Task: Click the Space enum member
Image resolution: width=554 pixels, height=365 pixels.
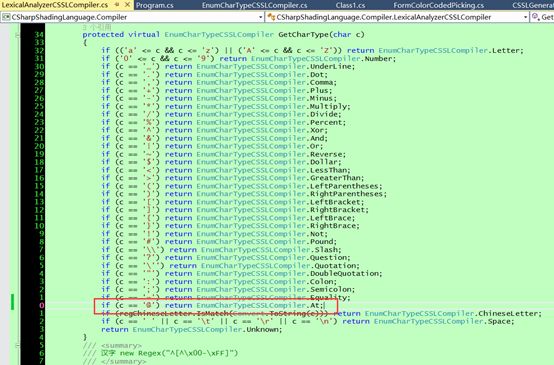Action: click(499, 321)
